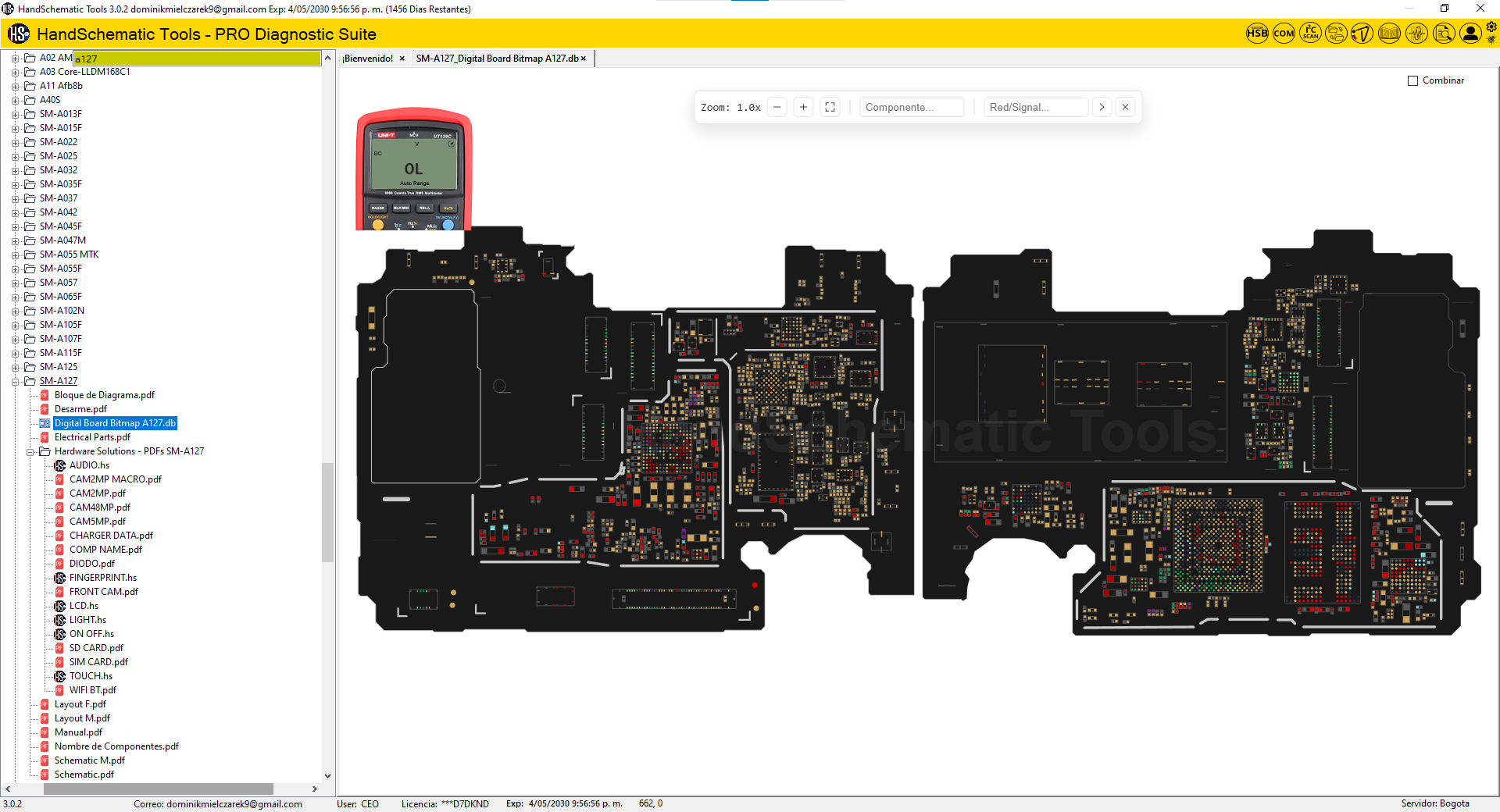This screenshot has height=812, width=1500.
Task: Open LCD.hs file
Action: (84, 606)
